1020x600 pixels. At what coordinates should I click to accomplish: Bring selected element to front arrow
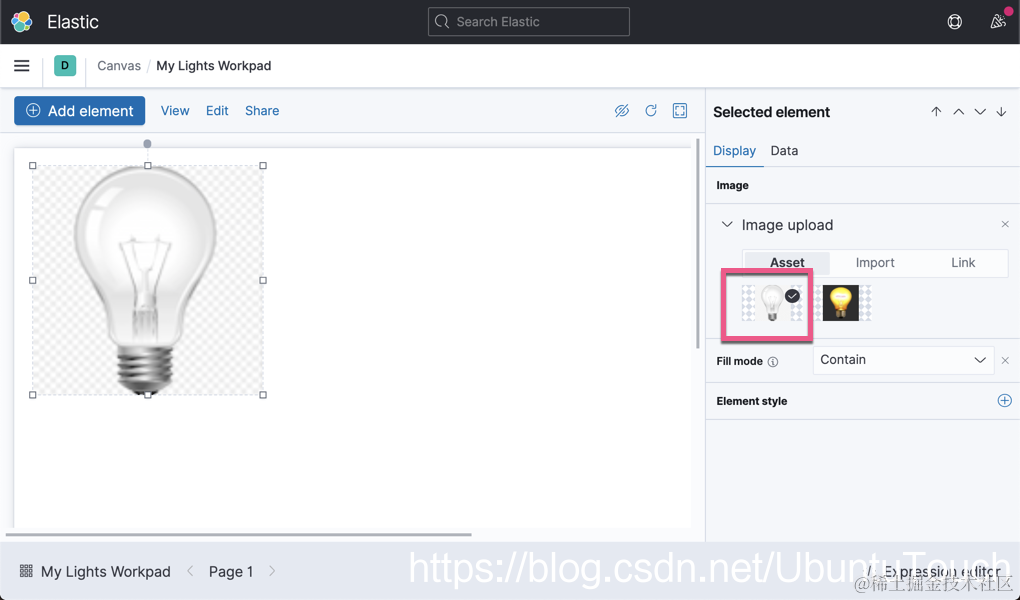tap(936, 112)
